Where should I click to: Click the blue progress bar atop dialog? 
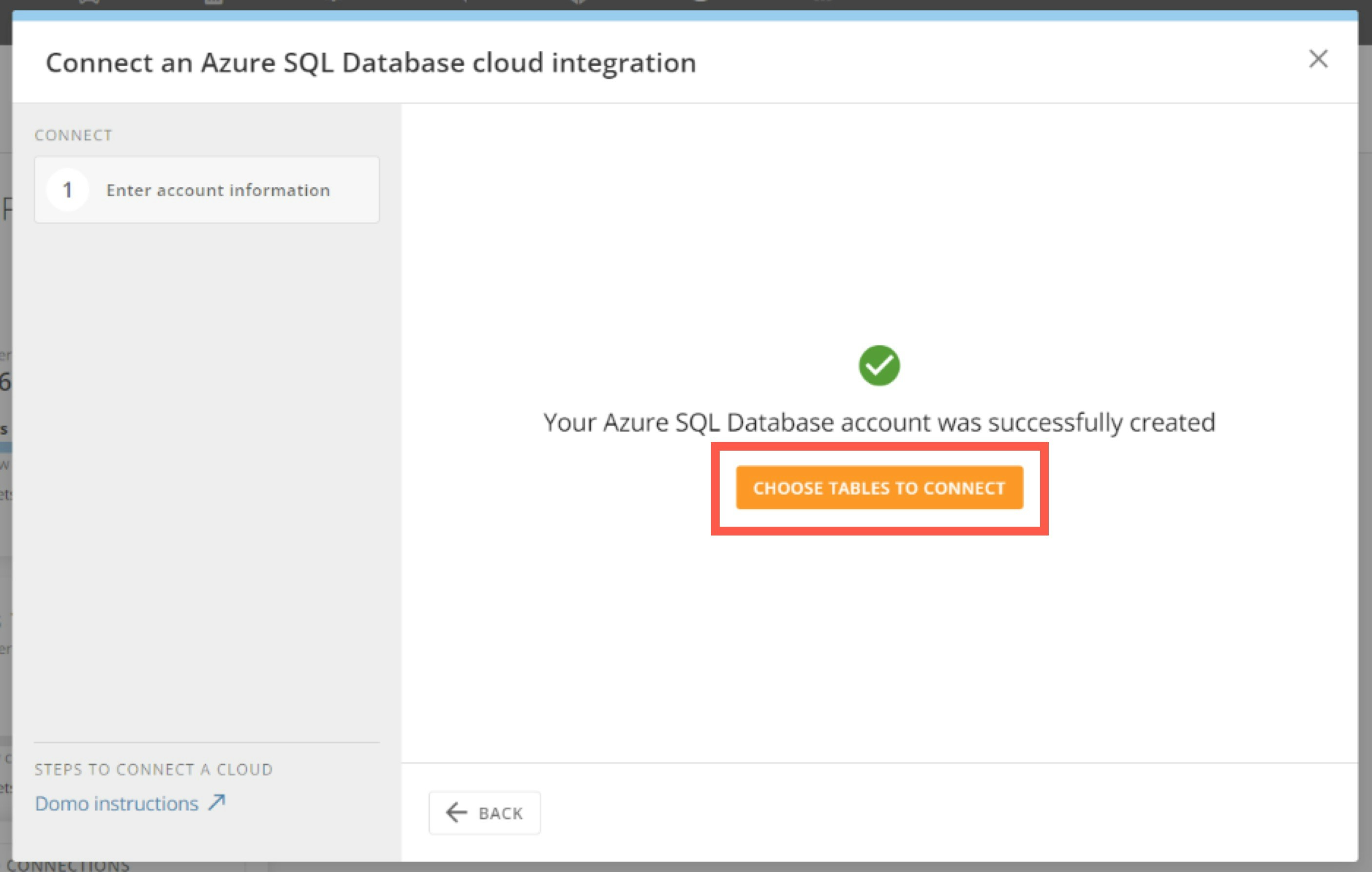click(684, 16)
